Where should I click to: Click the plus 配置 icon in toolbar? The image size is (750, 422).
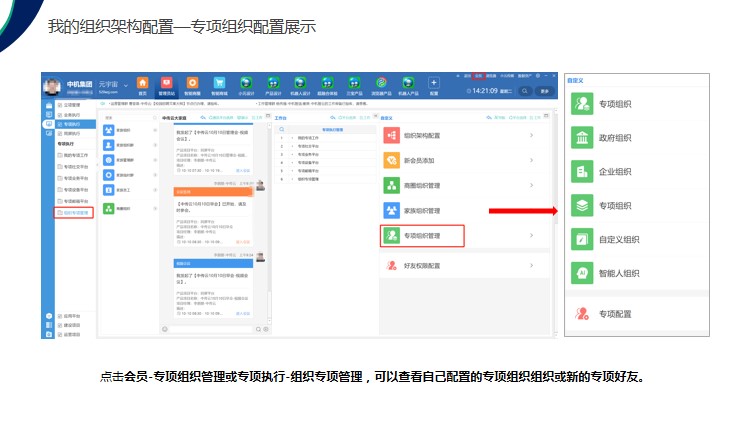click(x=433, y=83)
